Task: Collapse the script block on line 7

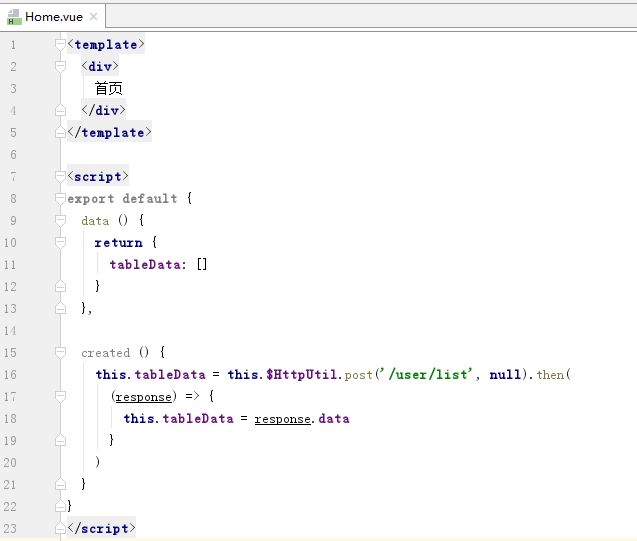Action: point(60,176)
